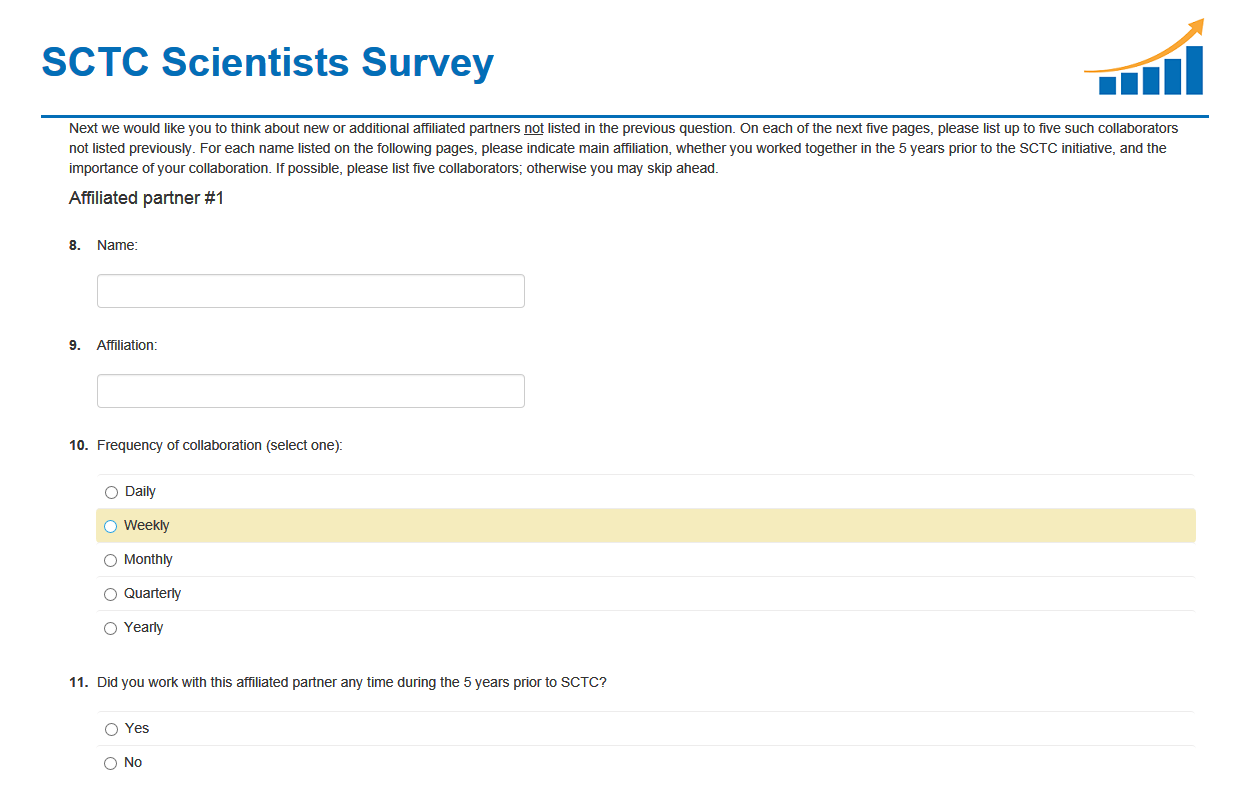Click the Frequency of collaboration question text
The height and width of the screenshot is (795, 1259).
(219, 445)
